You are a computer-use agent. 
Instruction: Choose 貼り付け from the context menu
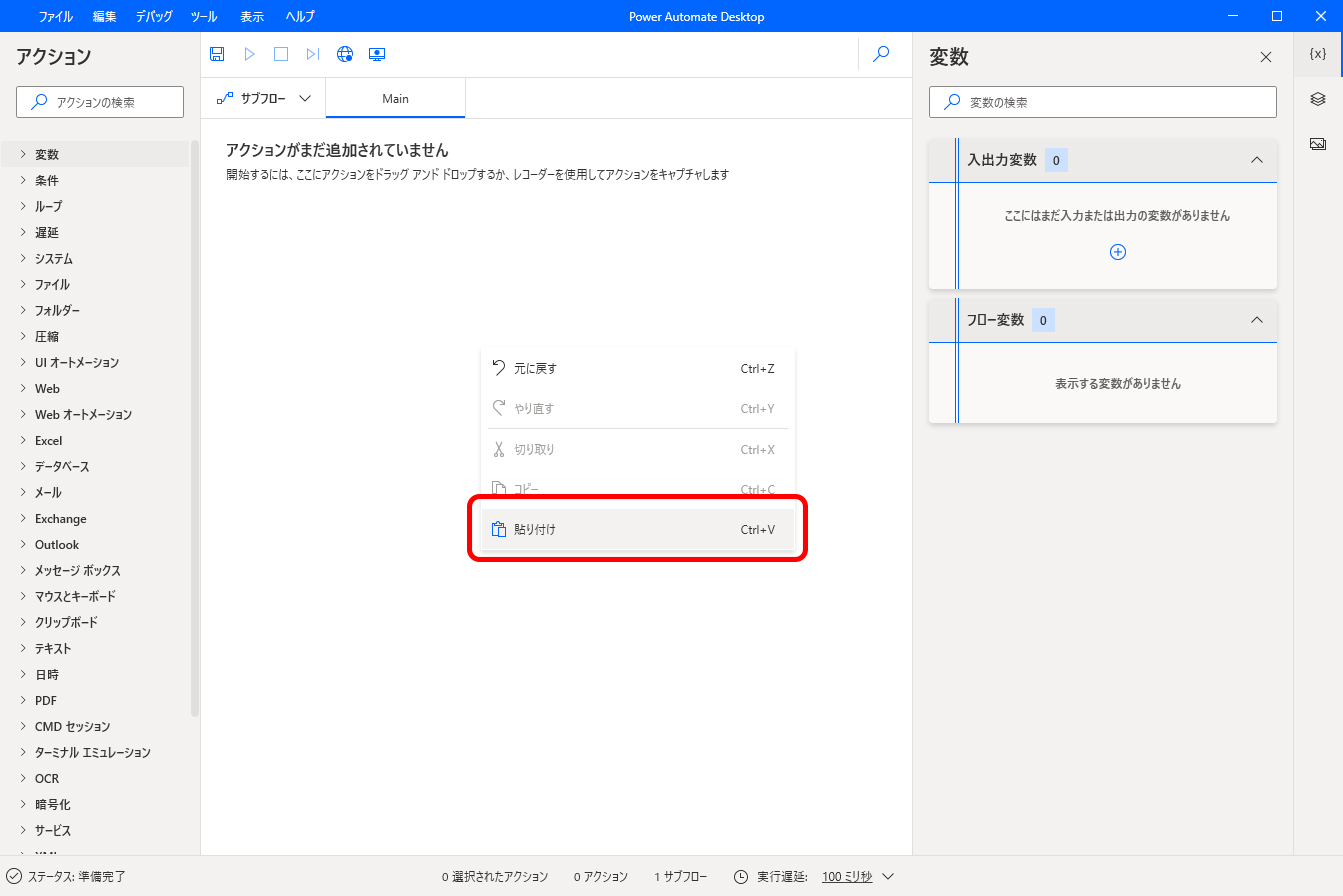click(638, 529)
